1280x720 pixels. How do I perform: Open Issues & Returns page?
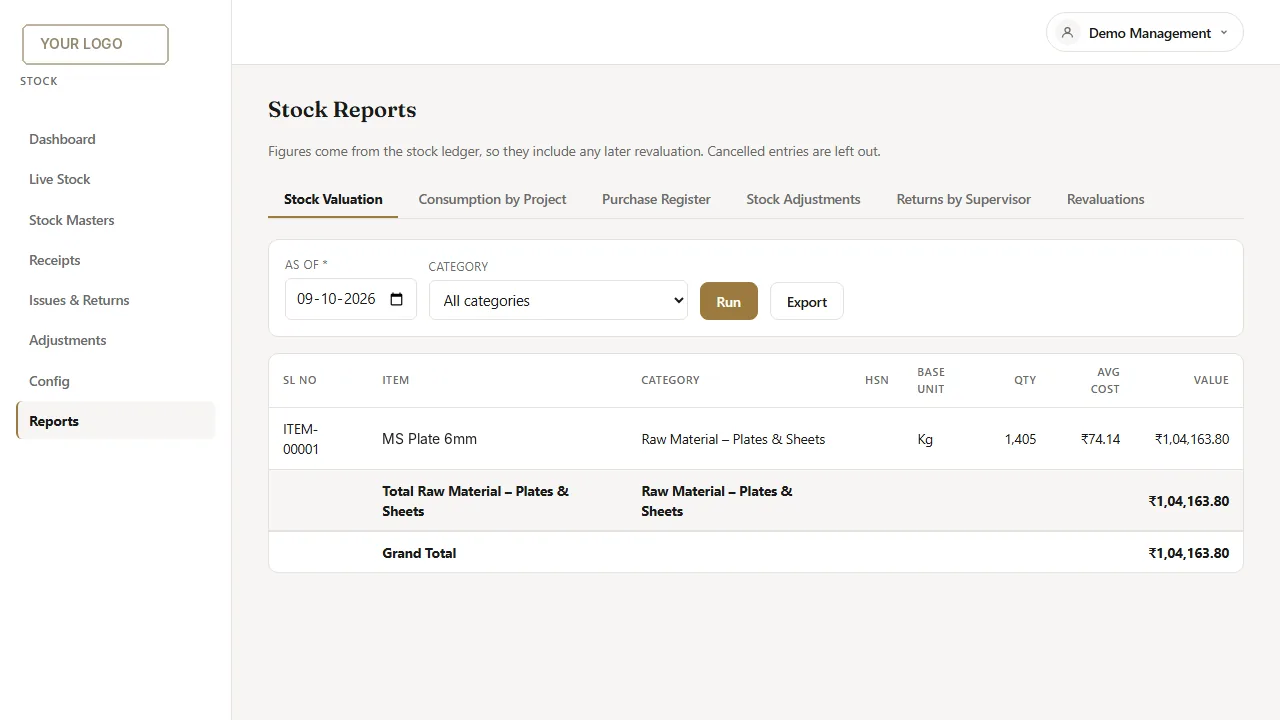pyautogui.click(x=116, y=300)
